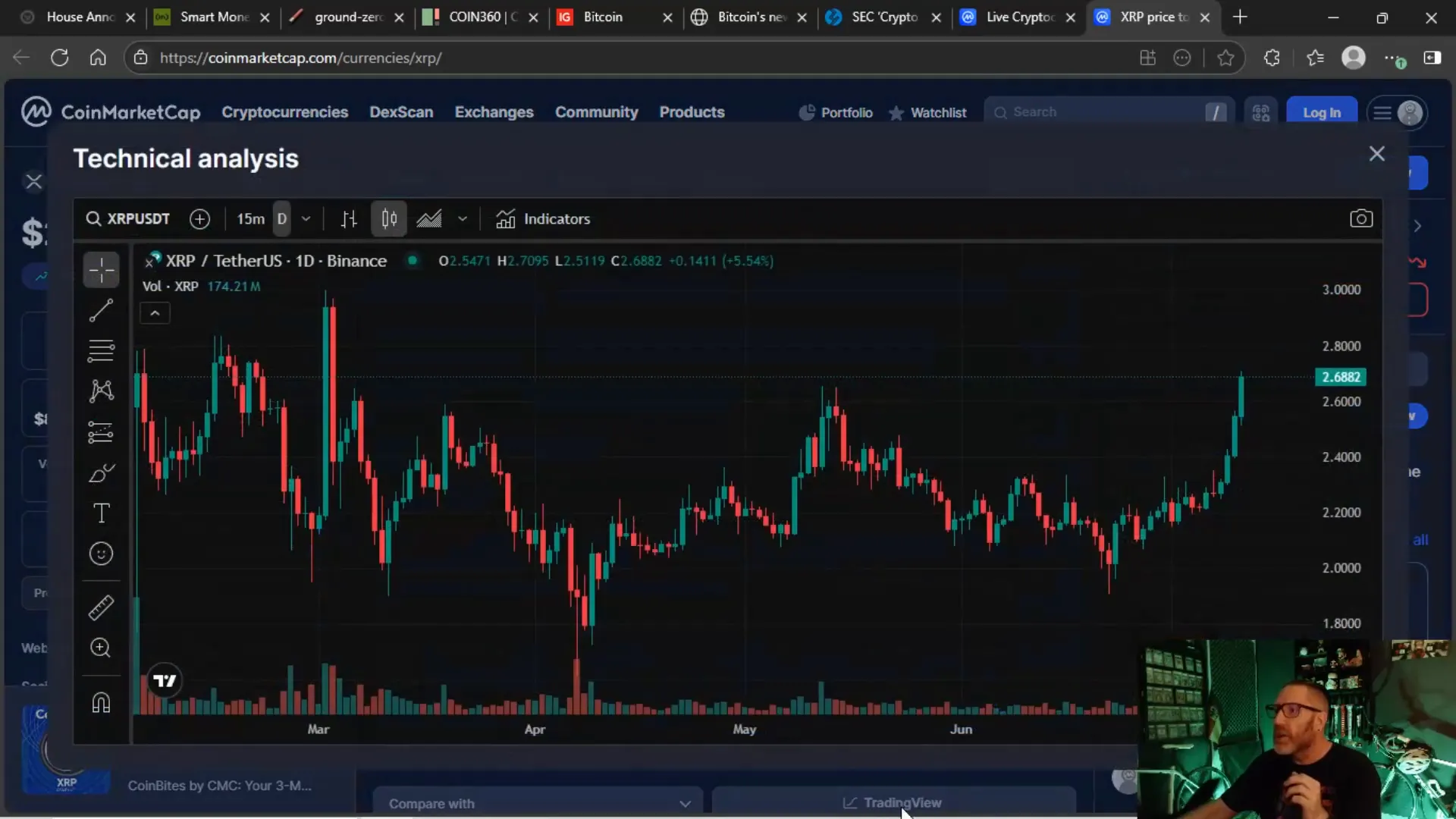Go back in browser
Viewport: 1456px width, 819px height.
click(x=21, y=58)
